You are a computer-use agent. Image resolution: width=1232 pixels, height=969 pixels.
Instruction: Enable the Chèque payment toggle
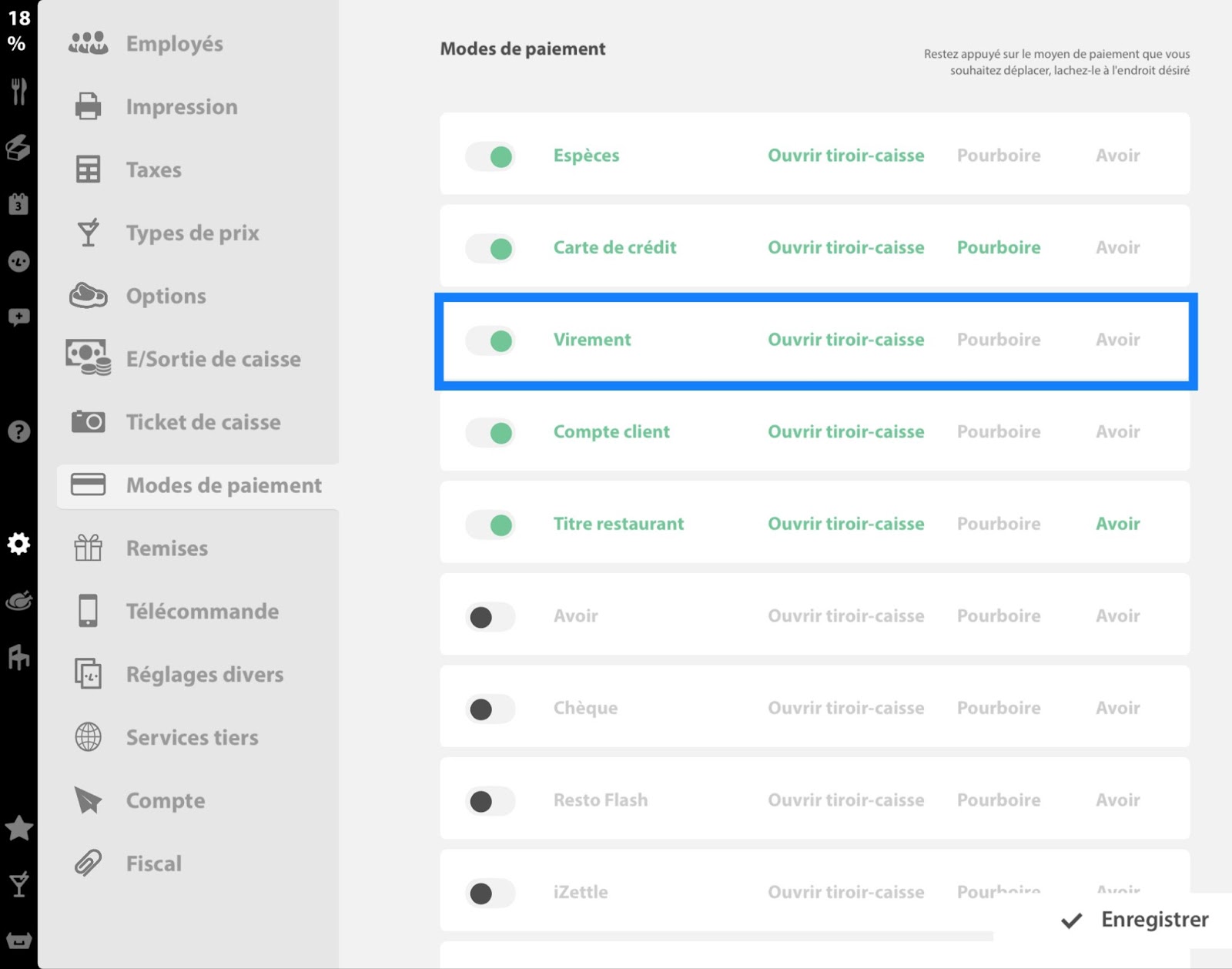(x=490, y=709)
